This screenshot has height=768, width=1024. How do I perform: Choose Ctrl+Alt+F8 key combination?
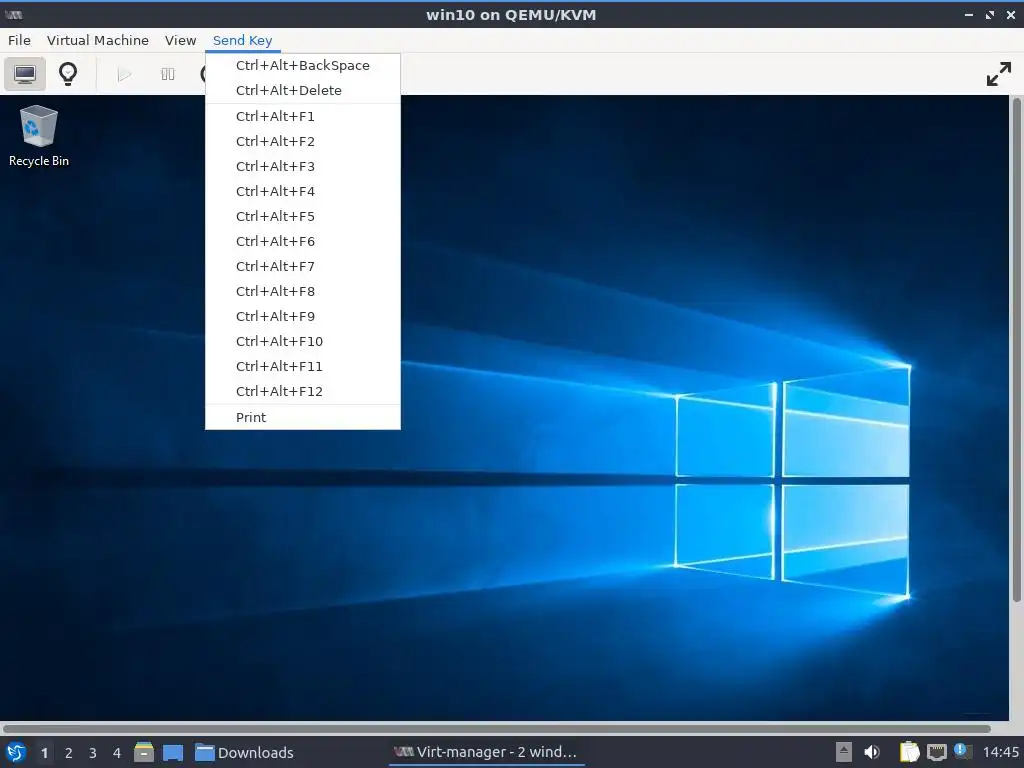302,291
